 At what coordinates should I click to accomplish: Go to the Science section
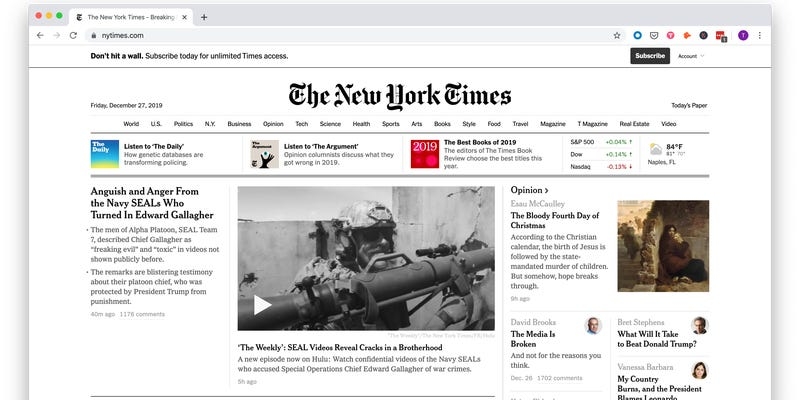330,124
